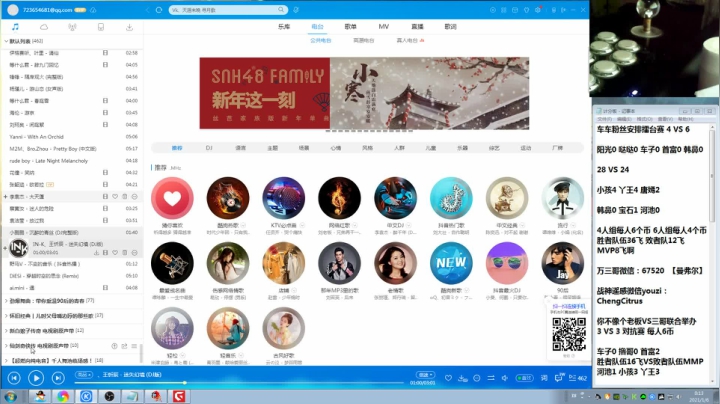Screen dimensions: 720x404
Task: Click the MV icon on the 大天蓬 song row
Action: [x=105, y=196]
